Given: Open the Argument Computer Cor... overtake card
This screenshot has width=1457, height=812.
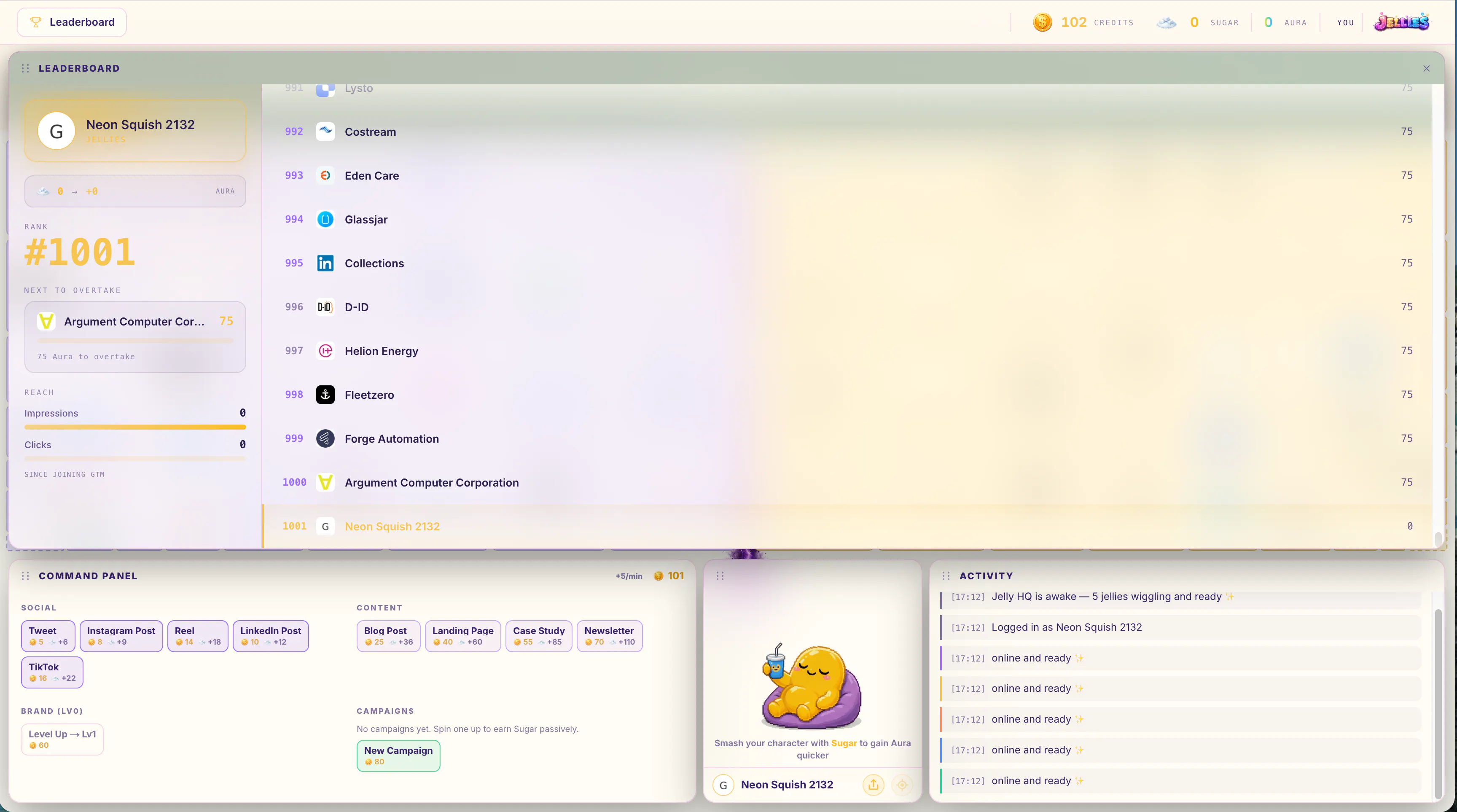Looking at the screenshot, I should tap(135, 337).
